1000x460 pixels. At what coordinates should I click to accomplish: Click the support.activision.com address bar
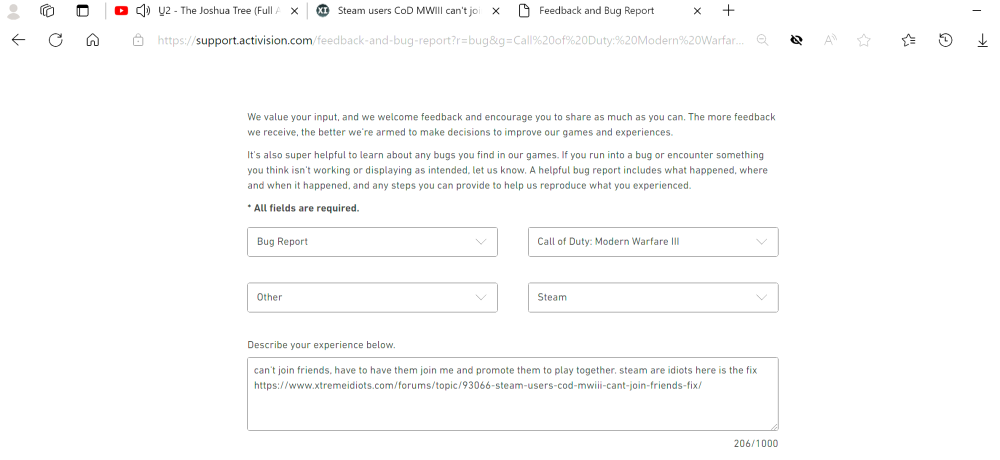450,40
